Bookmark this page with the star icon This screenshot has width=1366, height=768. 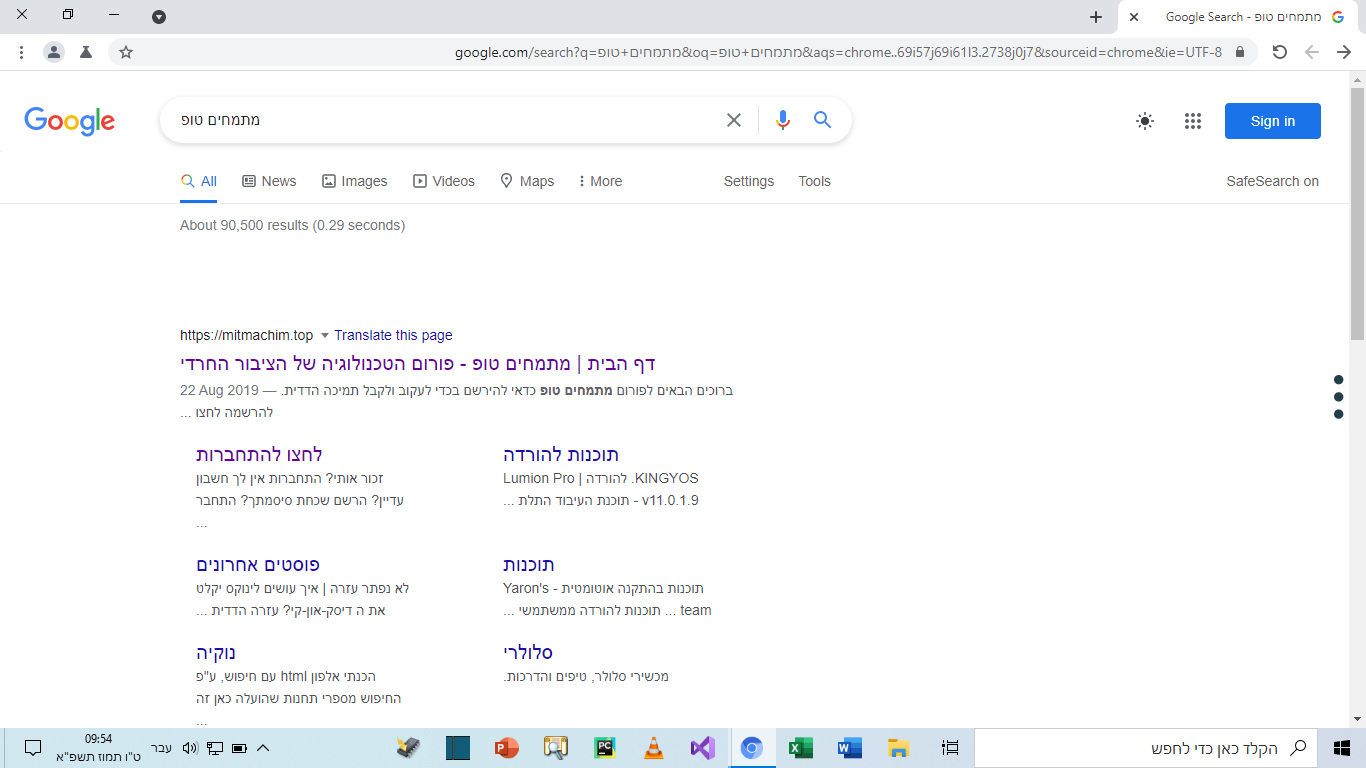126,52
